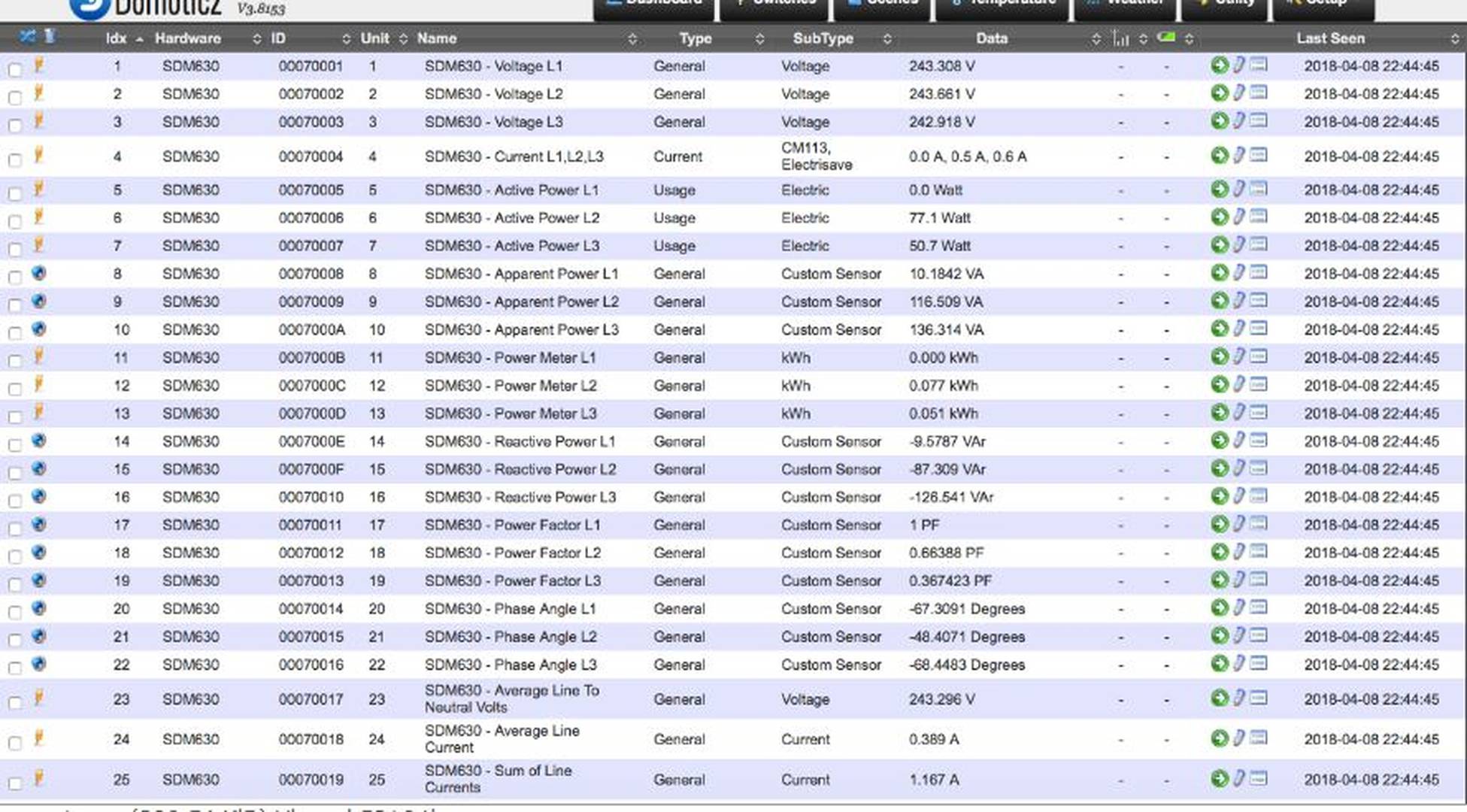Add Power Meter L3 device with green arrow

pyautogui.click(x=1219, y=413)
